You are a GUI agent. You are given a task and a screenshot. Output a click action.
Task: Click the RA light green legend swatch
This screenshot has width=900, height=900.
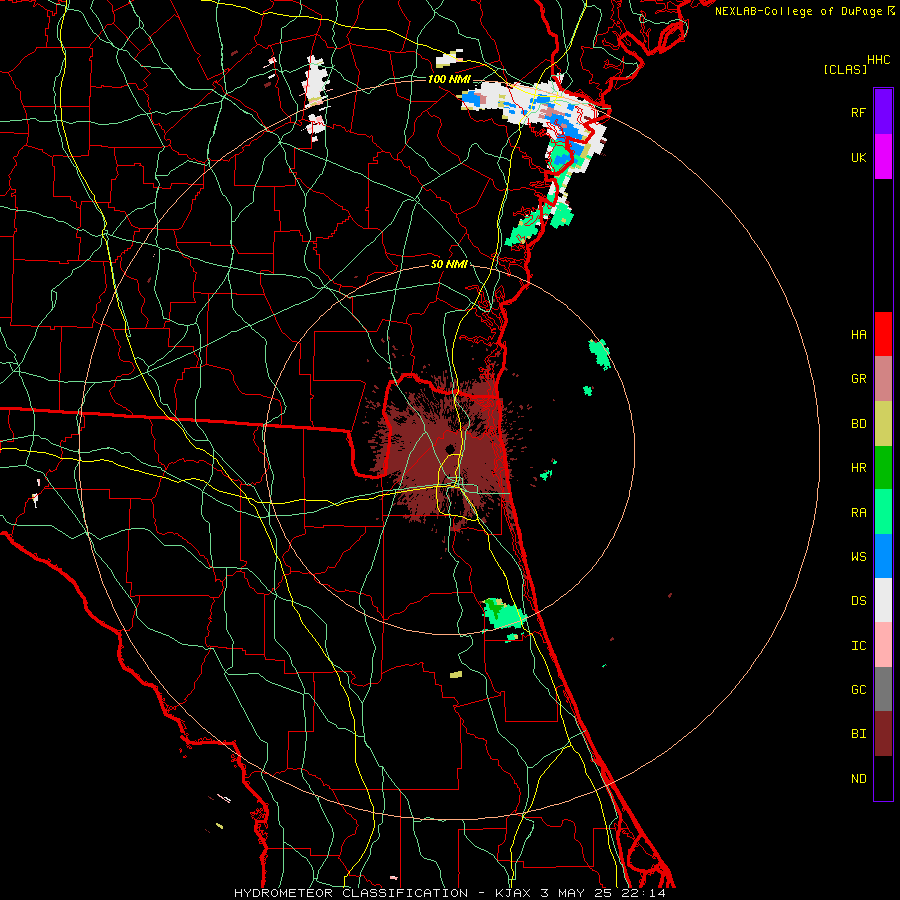(x=883, y=512)
